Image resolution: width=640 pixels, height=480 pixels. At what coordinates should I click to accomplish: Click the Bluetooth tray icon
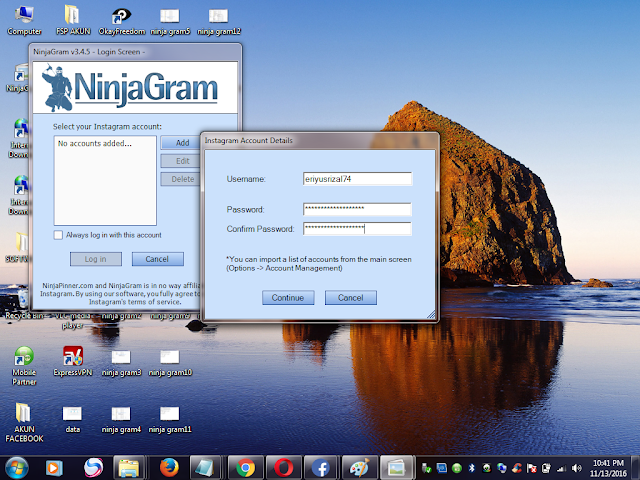471,468
